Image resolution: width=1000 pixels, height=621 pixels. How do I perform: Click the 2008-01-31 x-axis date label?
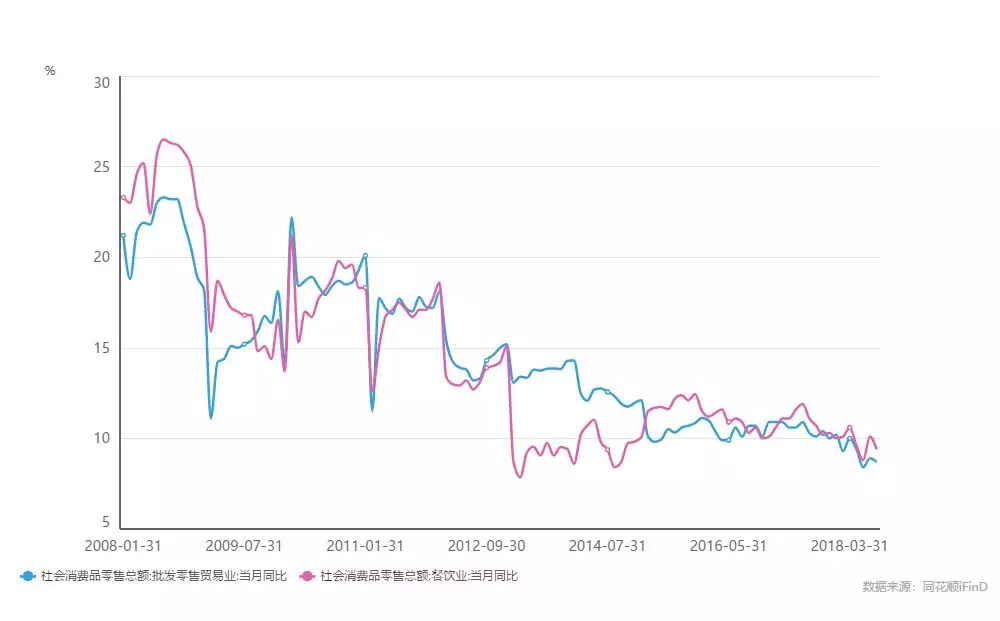123,545
